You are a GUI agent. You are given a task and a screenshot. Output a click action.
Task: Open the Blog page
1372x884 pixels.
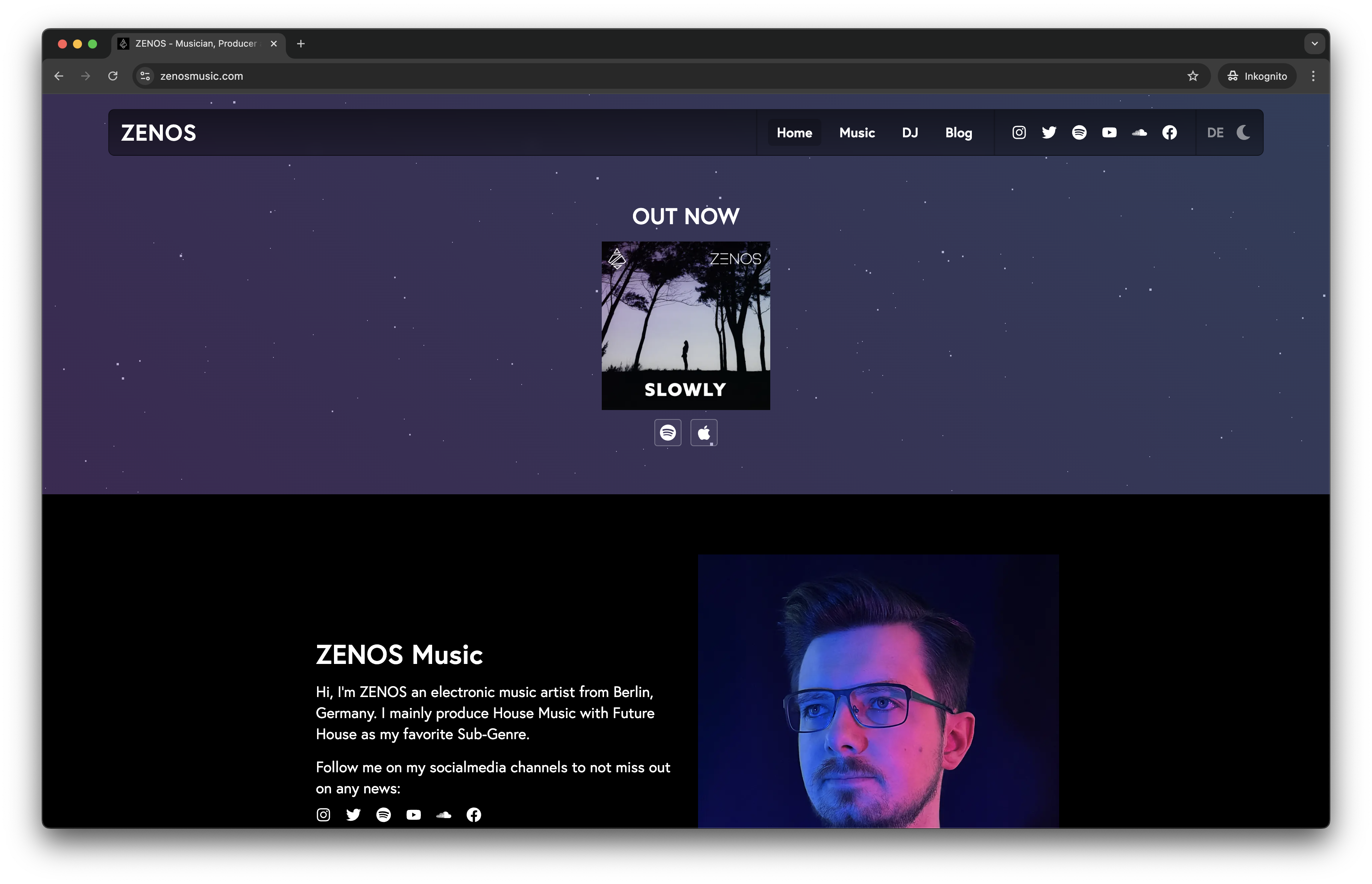pyautogui.click(x=958, y=132)
